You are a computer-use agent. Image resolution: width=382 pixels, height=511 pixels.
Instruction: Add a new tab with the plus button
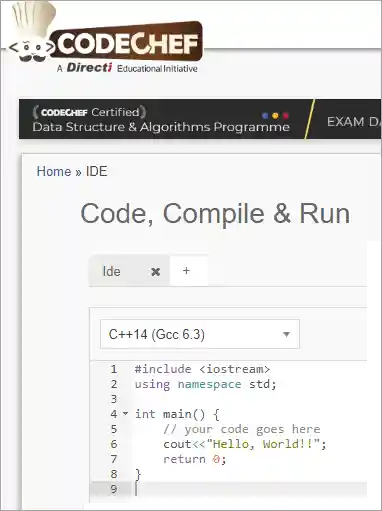(186, 270)
